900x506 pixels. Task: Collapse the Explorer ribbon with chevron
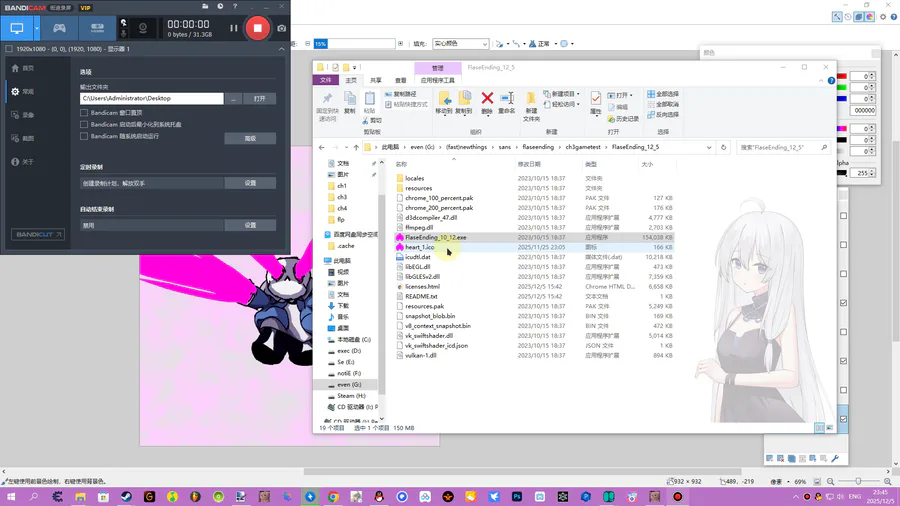820,80
